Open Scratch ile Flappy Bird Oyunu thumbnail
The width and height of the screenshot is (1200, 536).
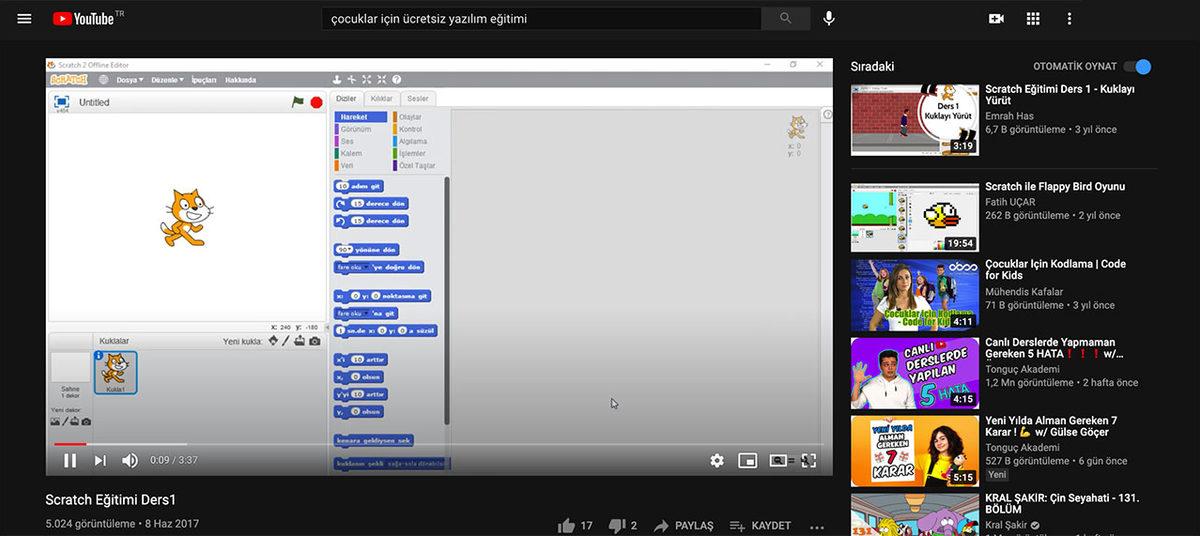(x=915, y=217)
